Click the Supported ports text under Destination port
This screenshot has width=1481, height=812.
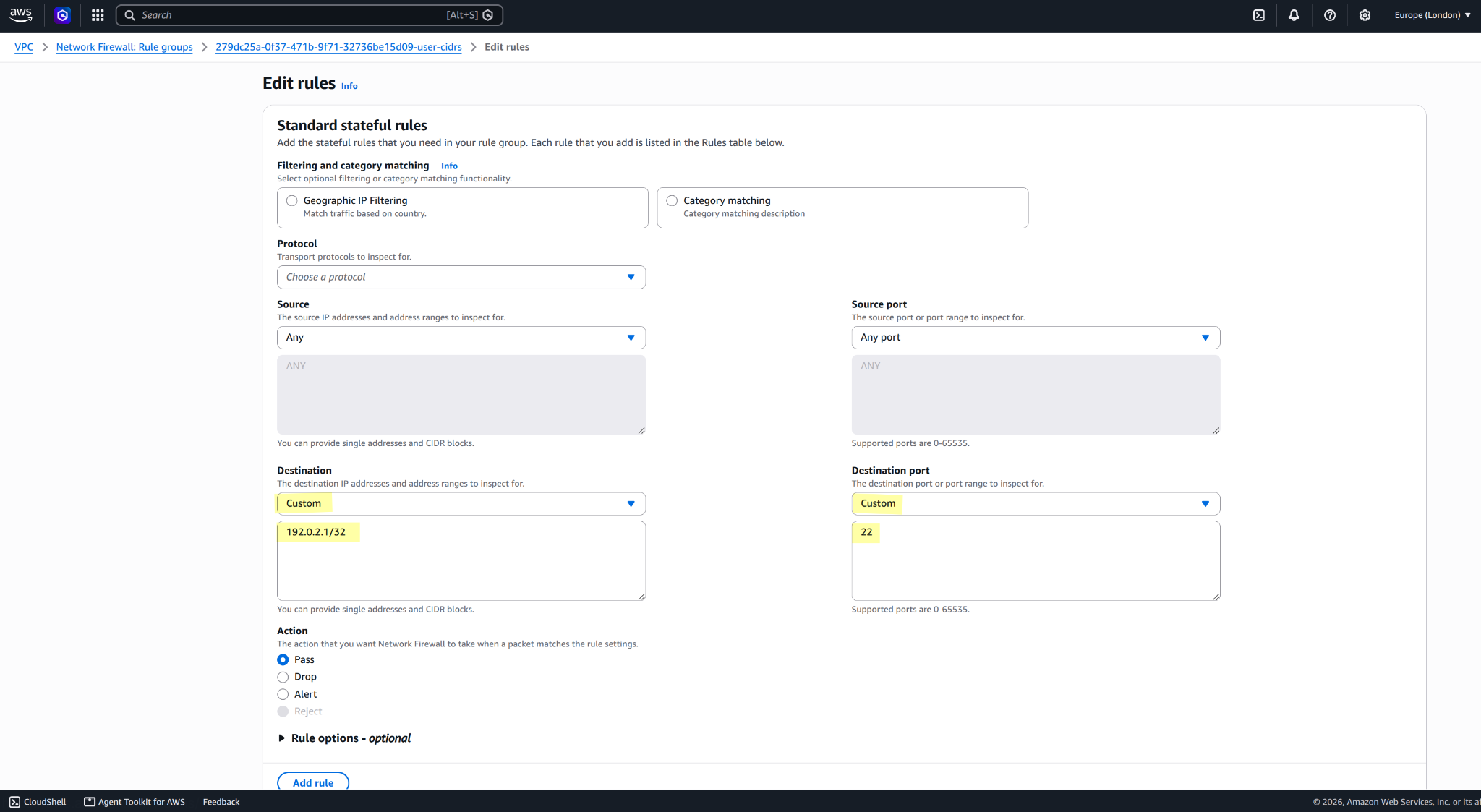tap(910, 610)
